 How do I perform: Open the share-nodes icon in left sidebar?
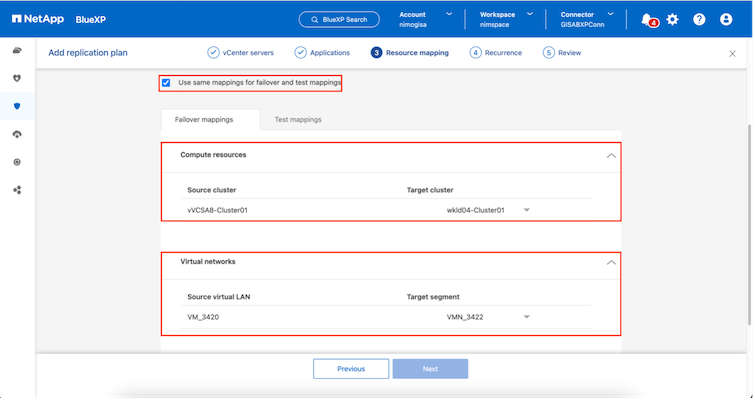[17, 189]
